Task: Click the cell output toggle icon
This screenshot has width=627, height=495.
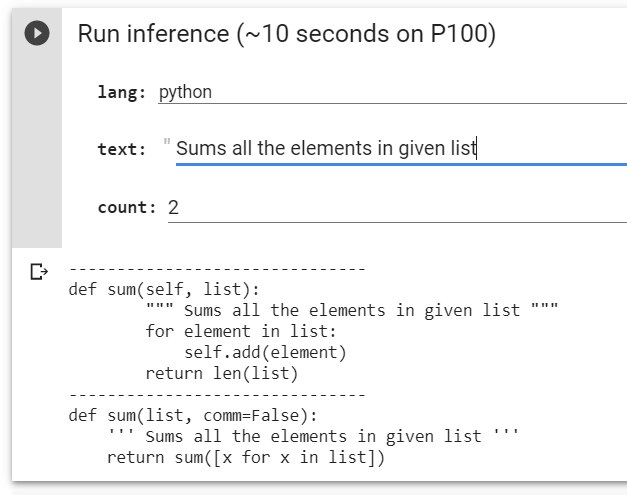Action: click(x=39, y=271)
